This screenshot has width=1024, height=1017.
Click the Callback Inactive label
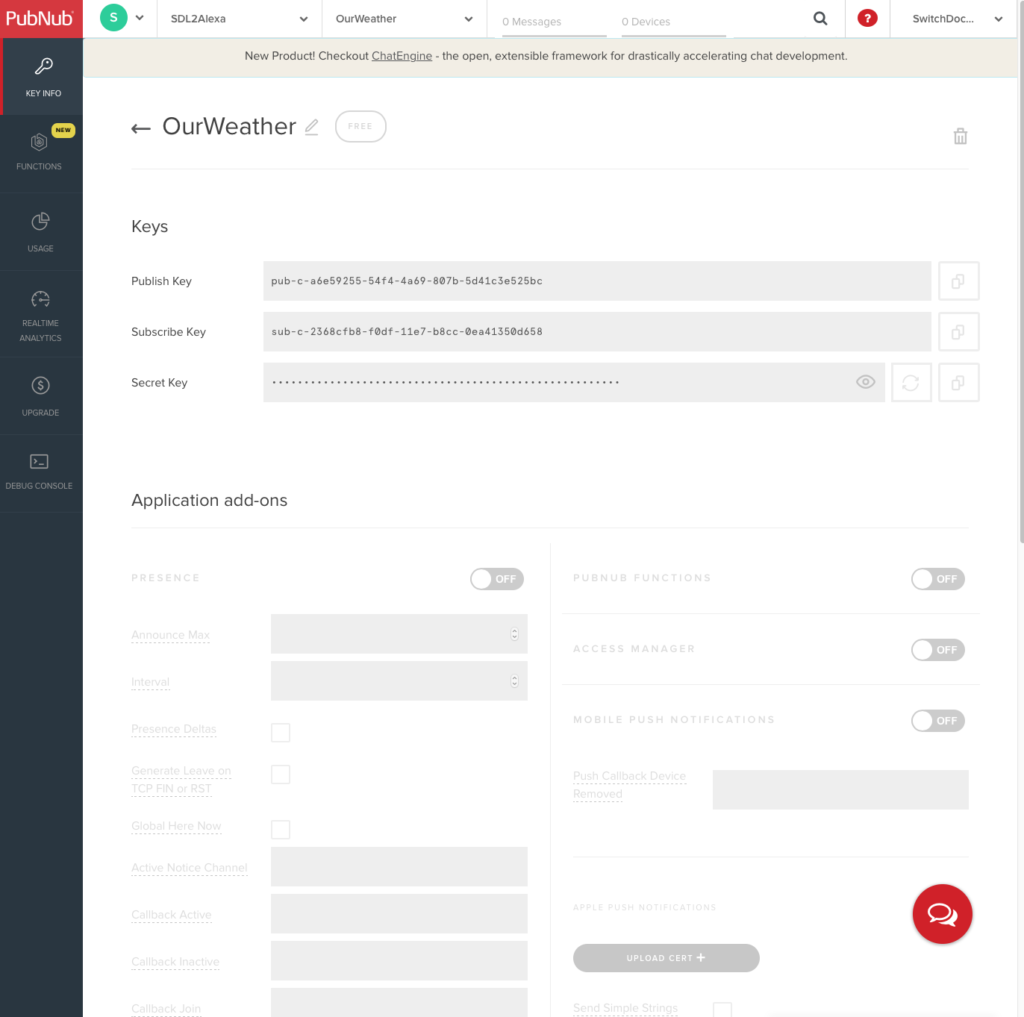click(175, 961)
